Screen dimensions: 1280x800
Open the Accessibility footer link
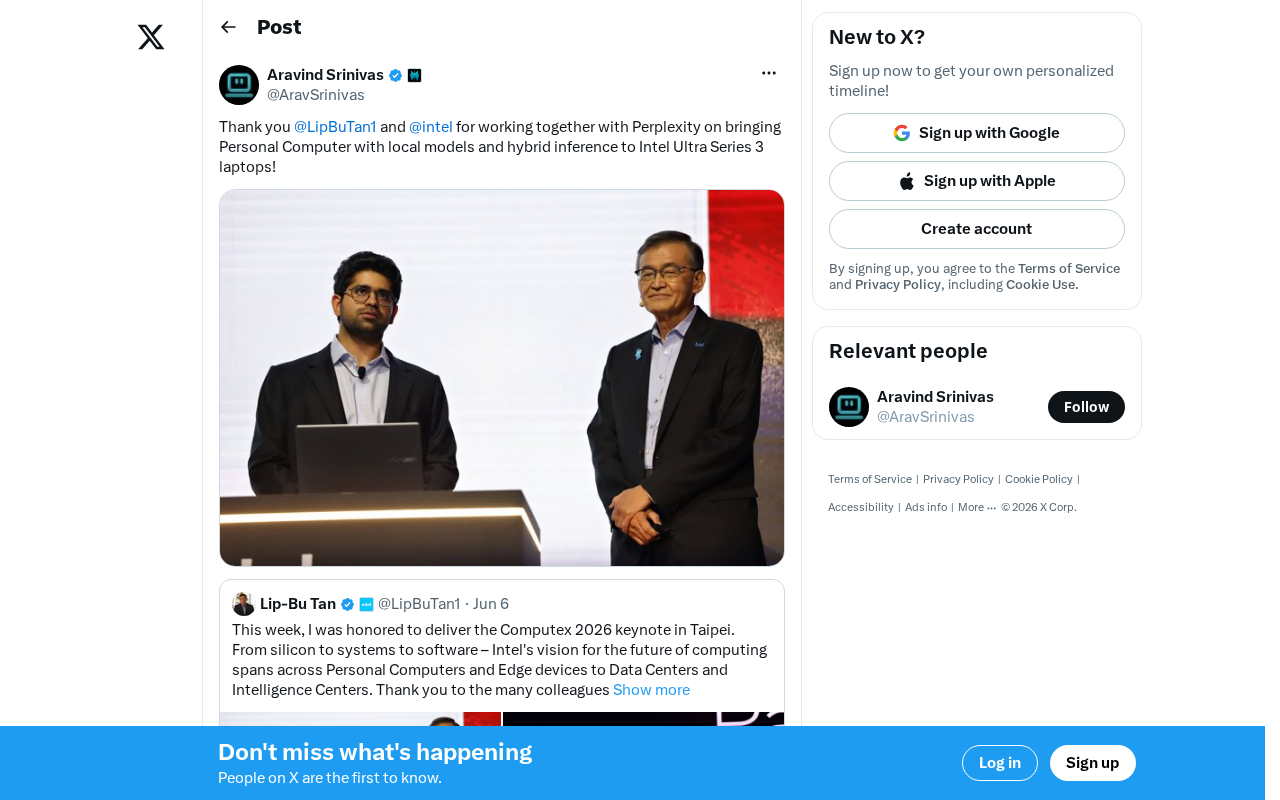pyautogui.click(x=861, y=507)
